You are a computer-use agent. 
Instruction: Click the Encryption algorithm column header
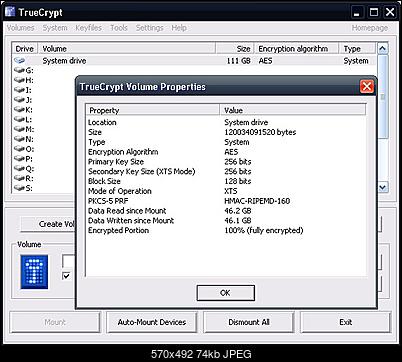click(297, 49)
